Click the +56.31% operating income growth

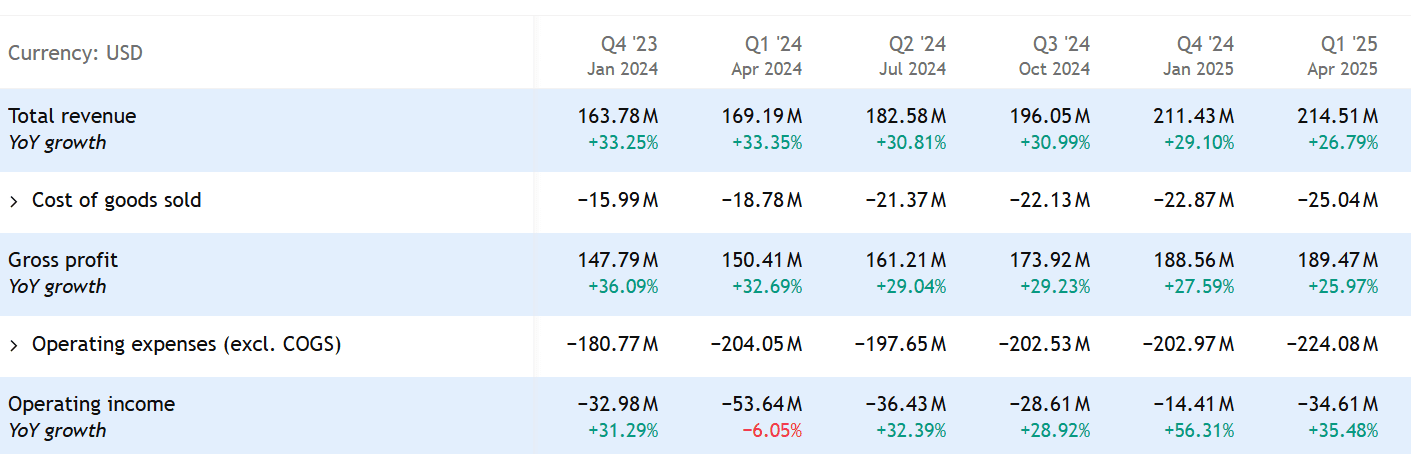click(1199, 431)
